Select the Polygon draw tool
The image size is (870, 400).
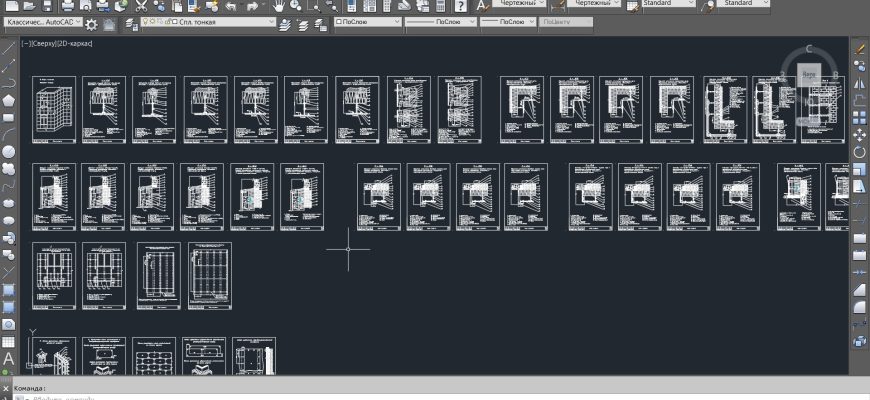[8, 100]
